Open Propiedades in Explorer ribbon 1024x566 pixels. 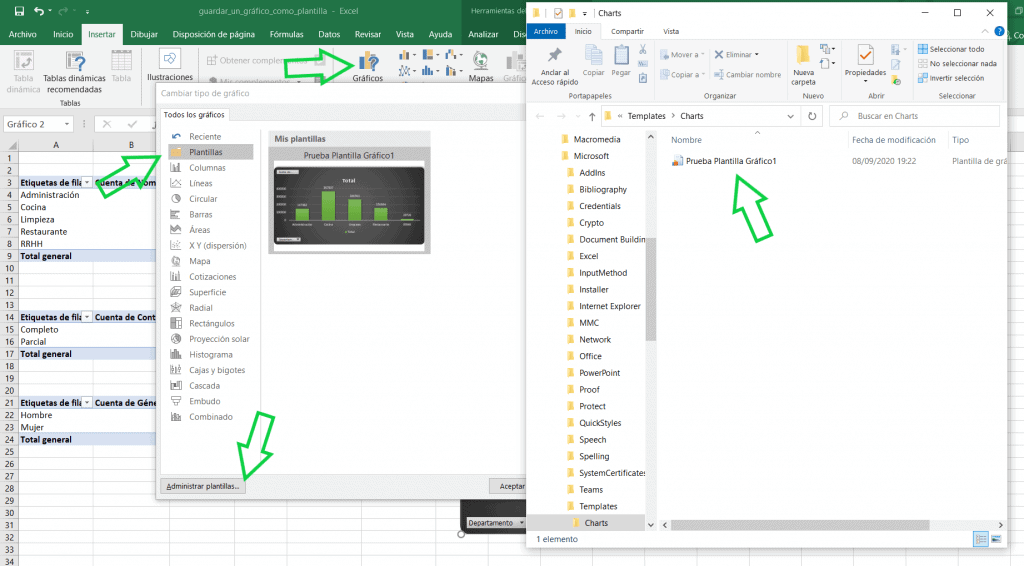[x=865, y=64]
